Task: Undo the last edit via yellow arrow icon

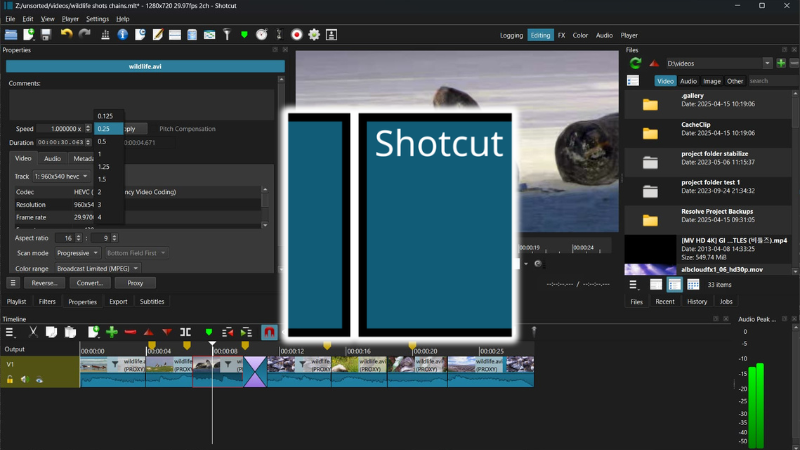Action: [66, 34]
